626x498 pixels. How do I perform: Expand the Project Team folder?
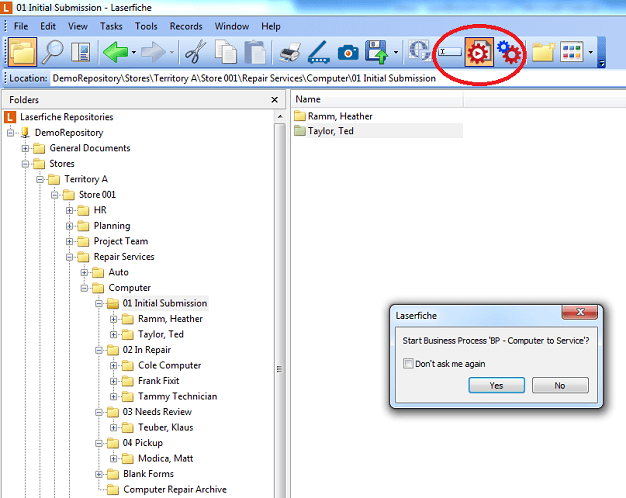click(69, 241)
